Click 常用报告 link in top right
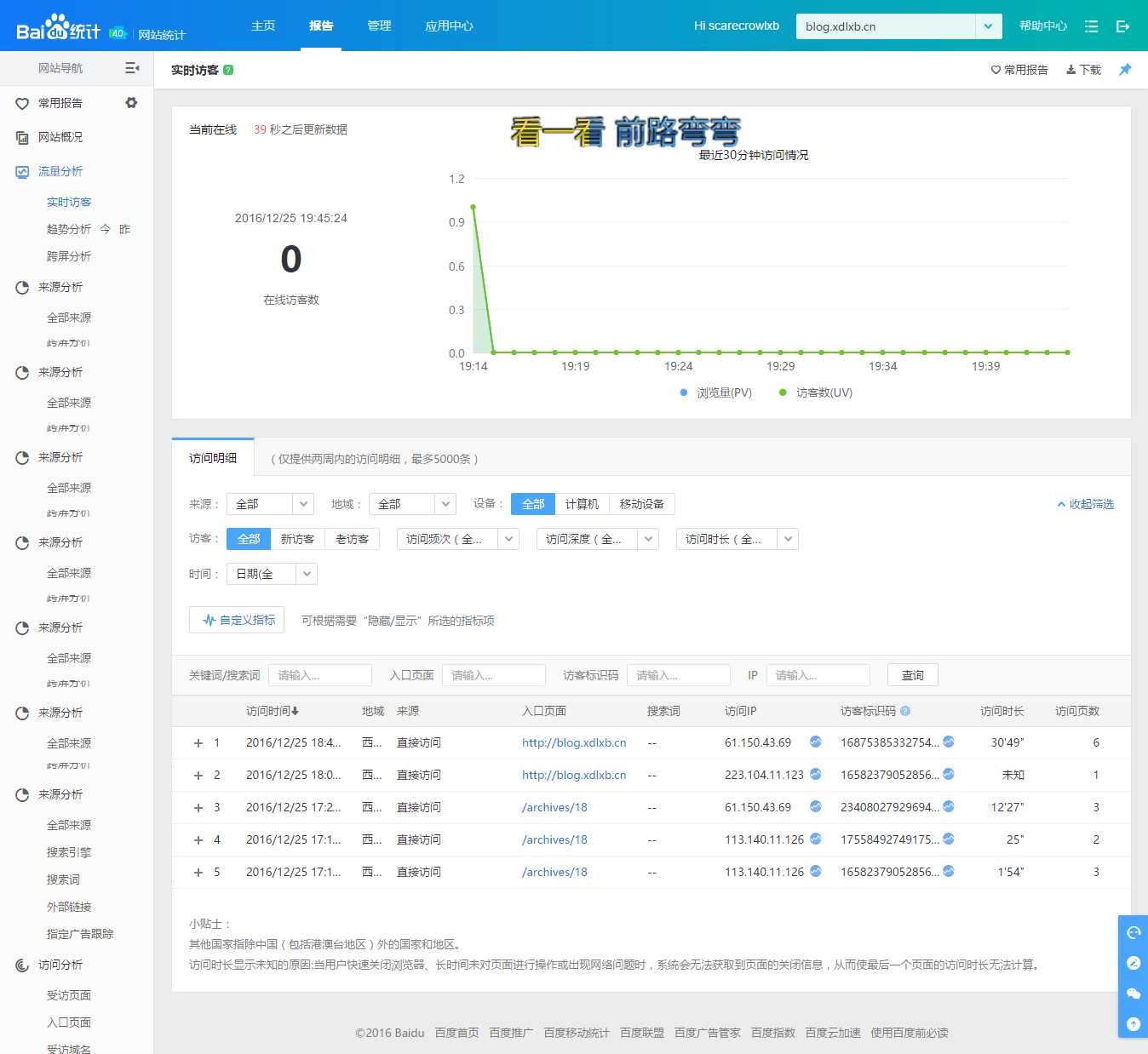1148x1054 pixels. [x=1019, y=70]
